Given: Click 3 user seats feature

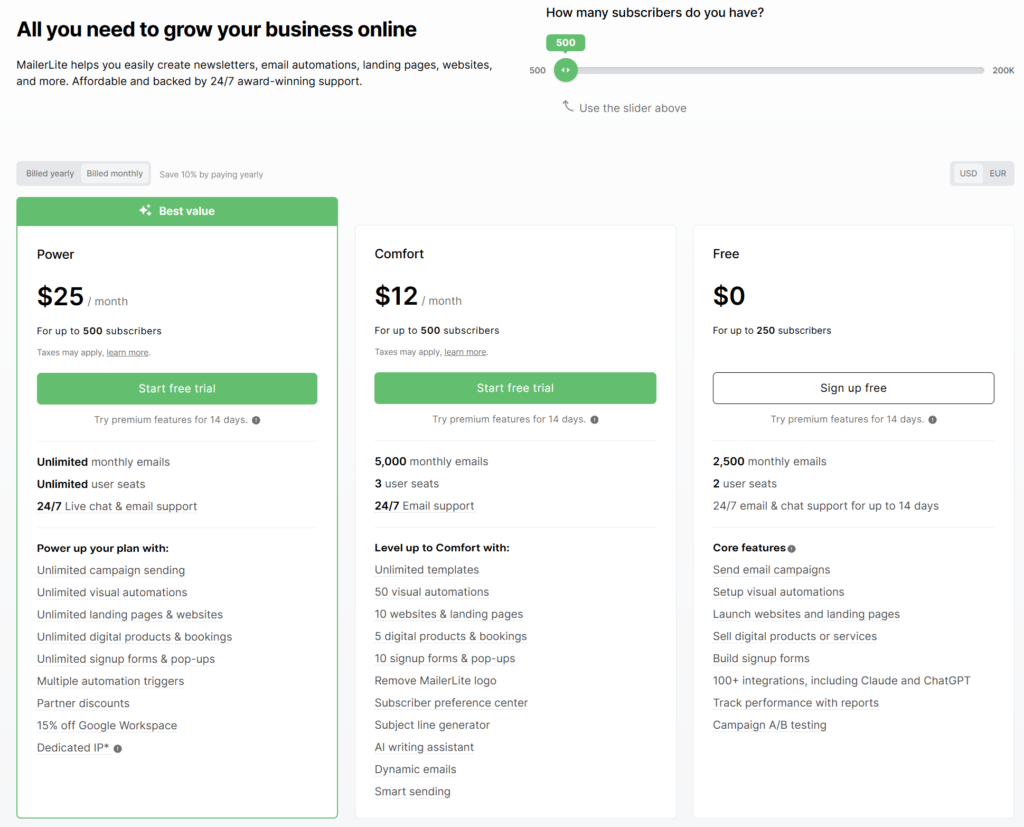Looking at the screenshot, I should tap(407, 483).
